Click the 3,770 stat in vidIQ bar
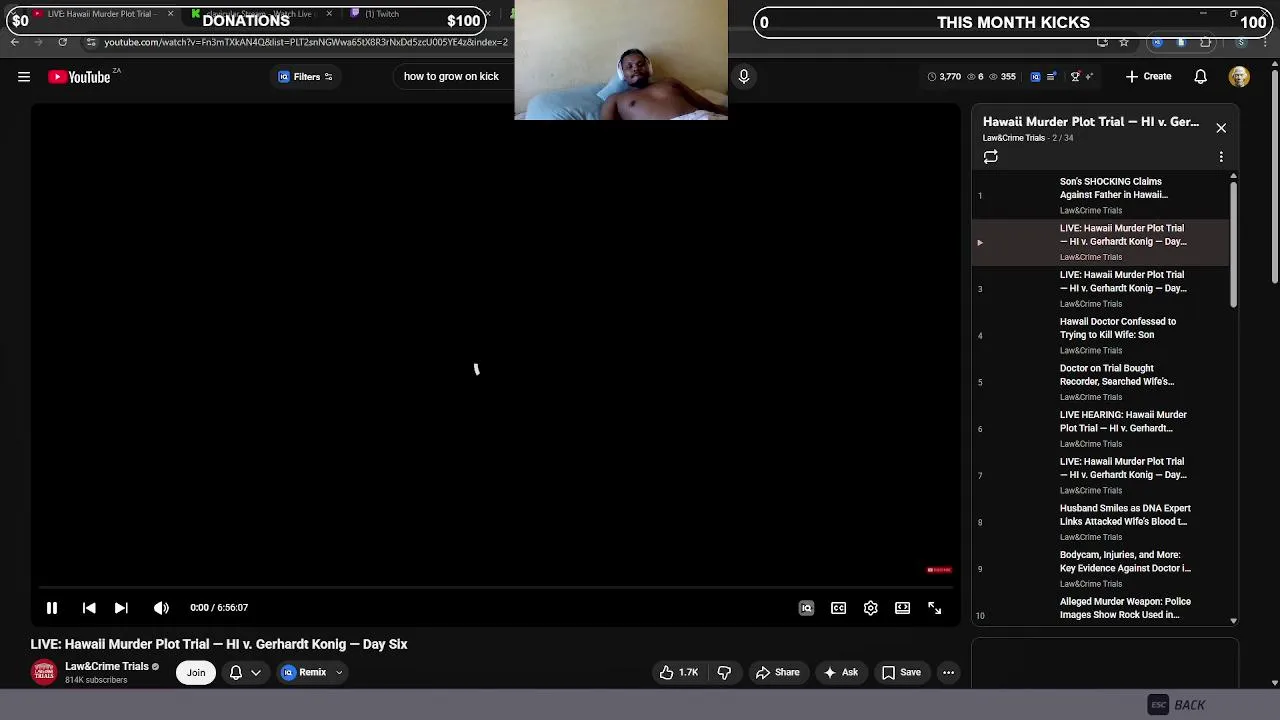Image resolution: width=1280 pixels, height=720 pixels. [944, 77]
